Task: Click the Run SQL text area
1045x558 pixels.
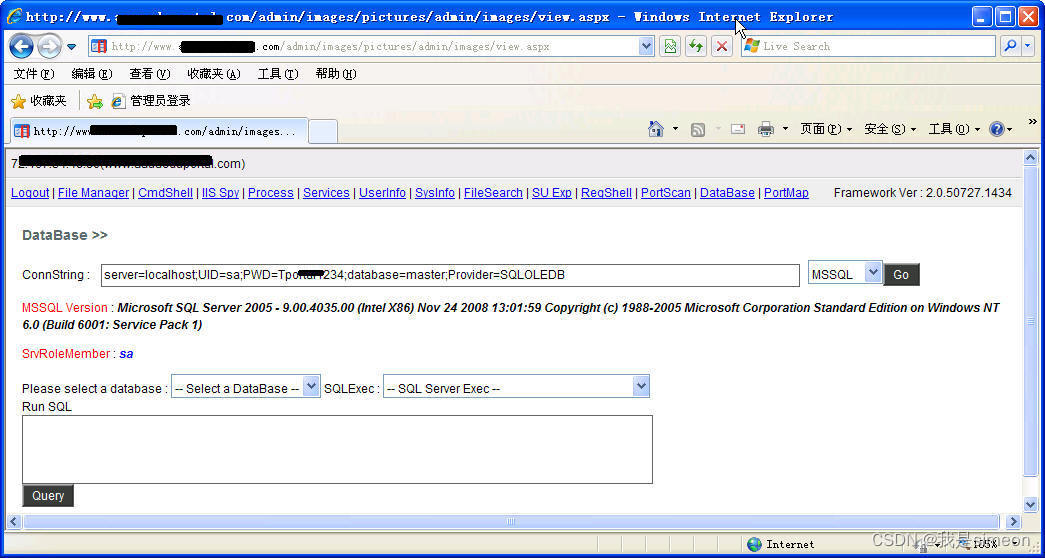Action: click(337, 449)
